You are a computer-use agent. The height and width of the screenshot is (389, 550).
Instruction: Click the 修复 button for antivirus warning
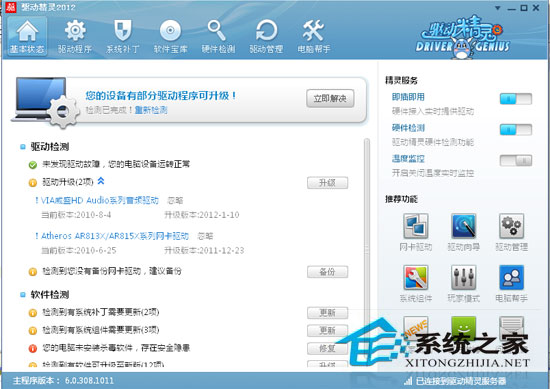(327, 348)
